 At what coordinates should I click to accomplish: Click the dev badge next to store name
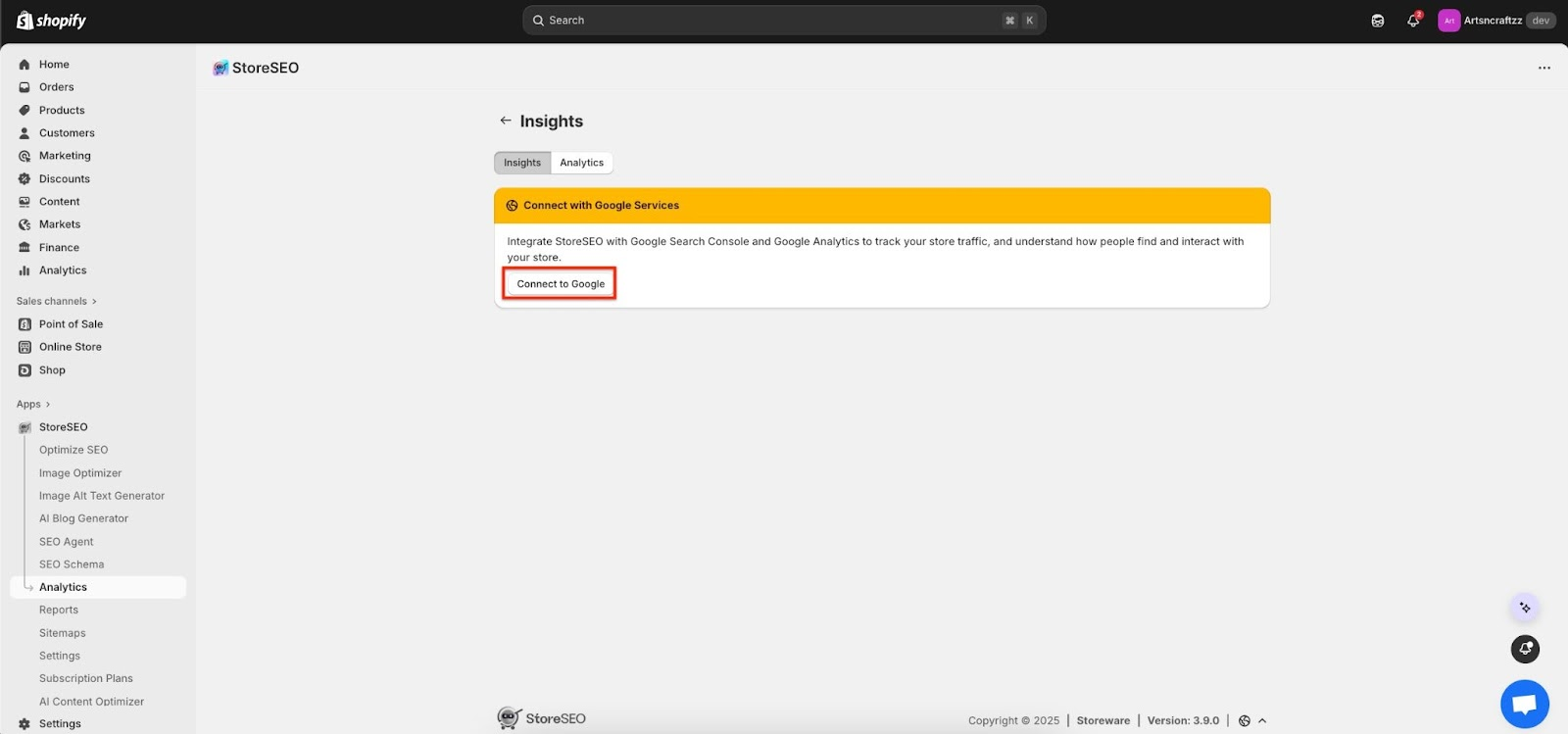click(x=1541, y=21)
